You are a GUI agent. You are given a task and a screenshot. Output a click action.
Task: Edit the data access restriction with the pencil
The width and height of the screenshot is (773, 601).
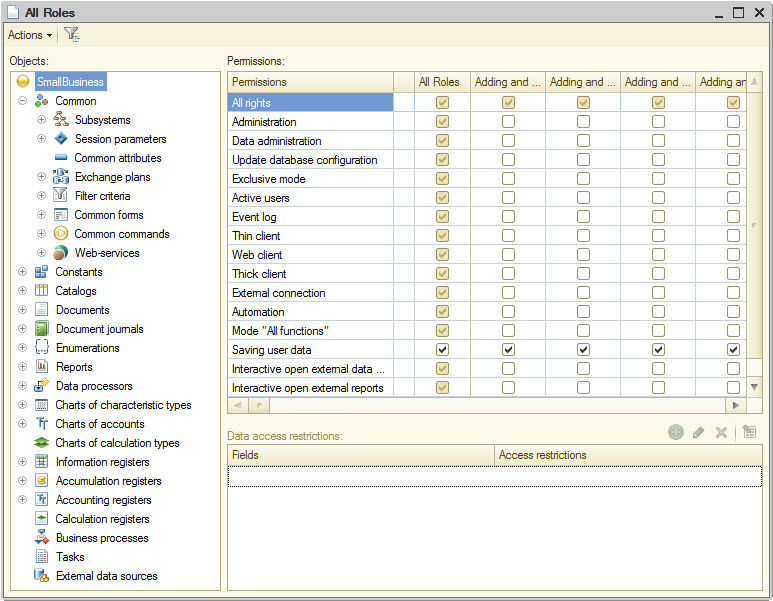coord(698,432)
